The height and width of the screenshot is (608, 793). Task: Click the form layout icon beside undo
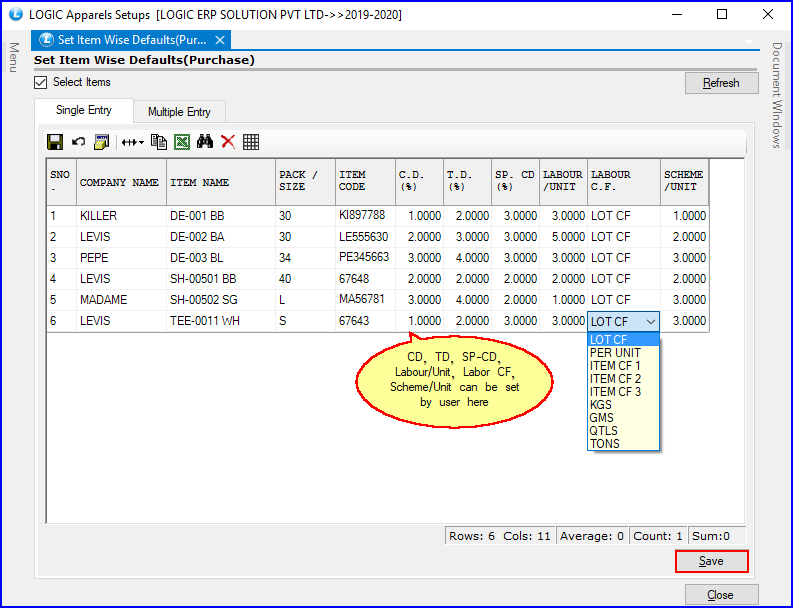(102, 142)
